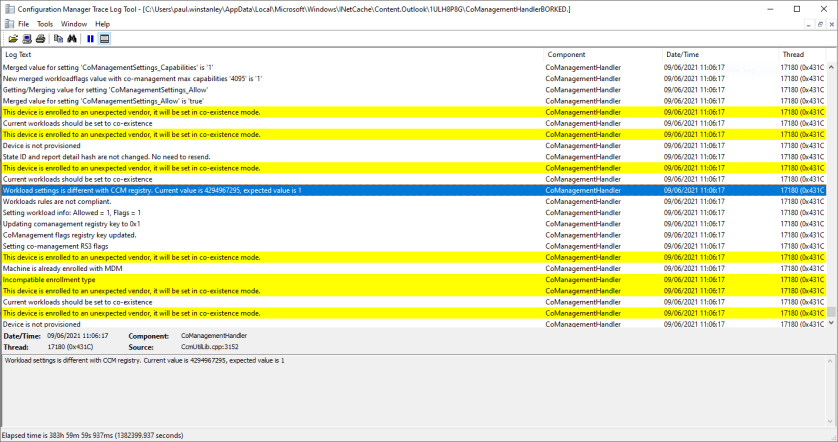Click the Component column header
838x442 pixels.
pos(600,54)
